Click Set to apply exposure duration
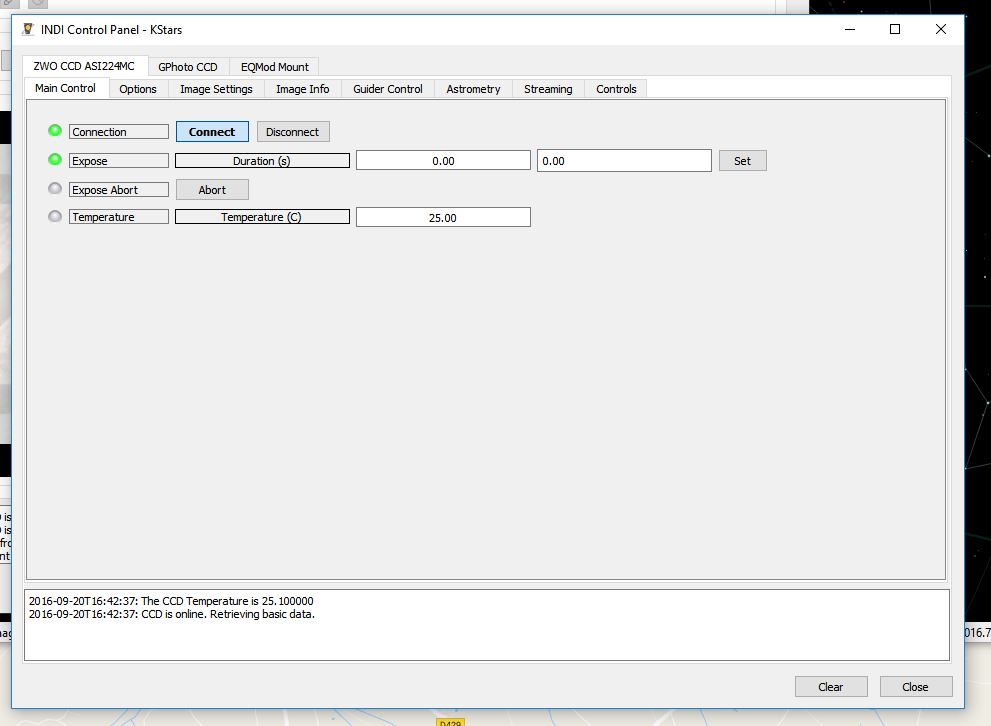This screenshot has height=726, width=991. 743,160
